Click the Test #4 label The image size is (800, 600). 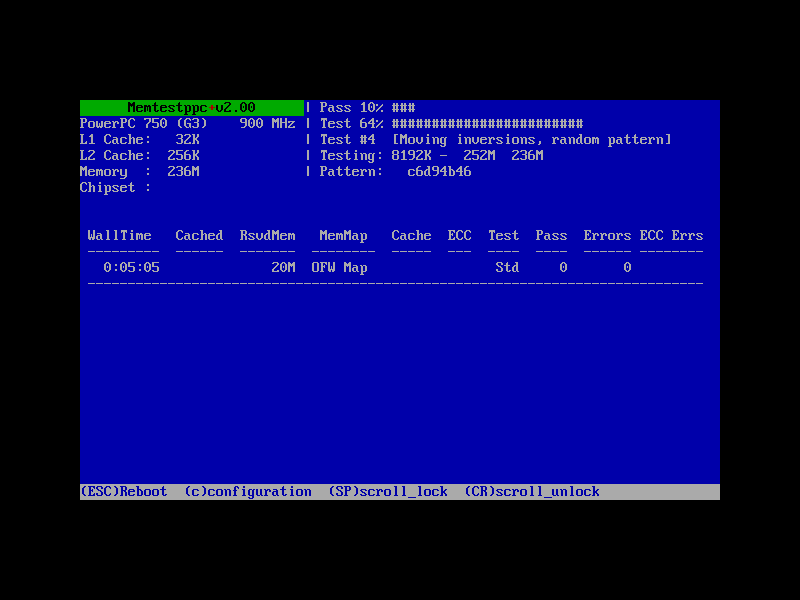coord(347,139)
